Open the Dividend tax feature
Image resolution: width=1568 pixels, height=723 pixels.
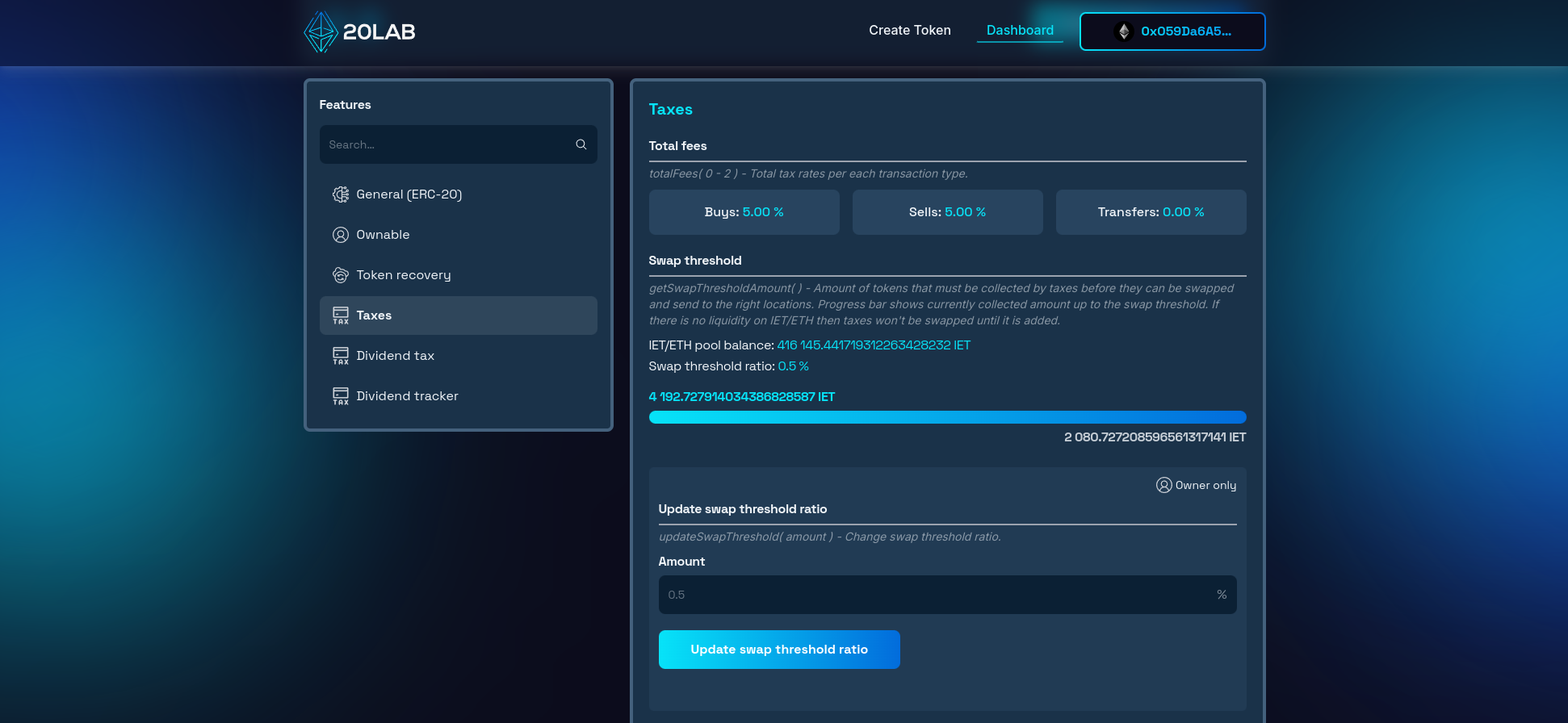459,356
